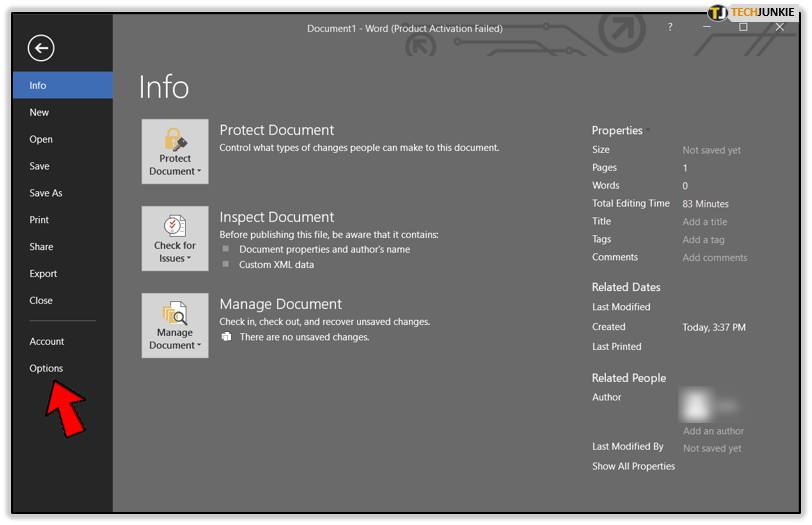
Task: Click 'Document properties and author's name' text
Action: pos(325,250)
